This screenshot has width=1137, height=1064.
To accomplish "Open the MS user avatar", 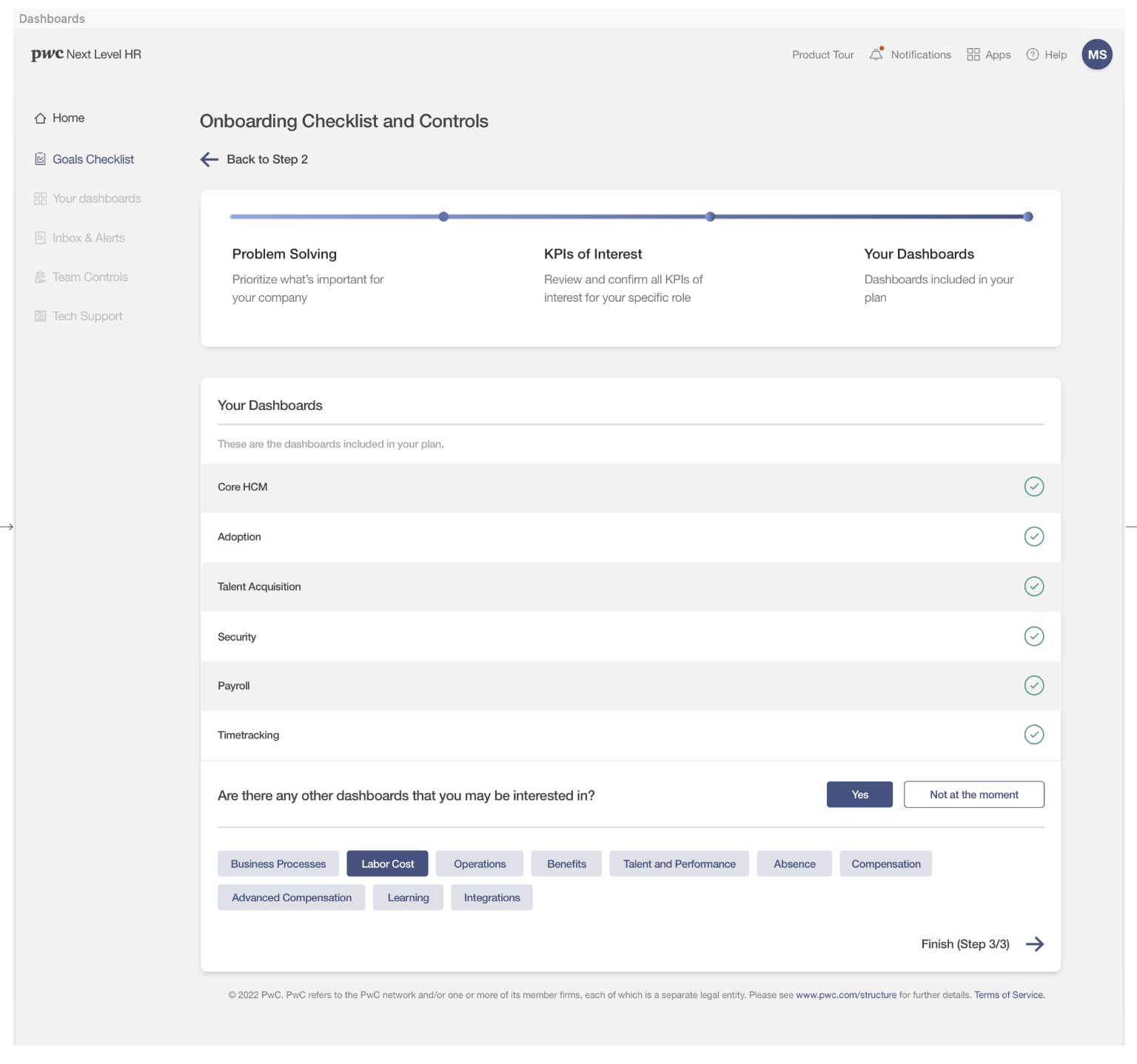I will click(1097, 55).
